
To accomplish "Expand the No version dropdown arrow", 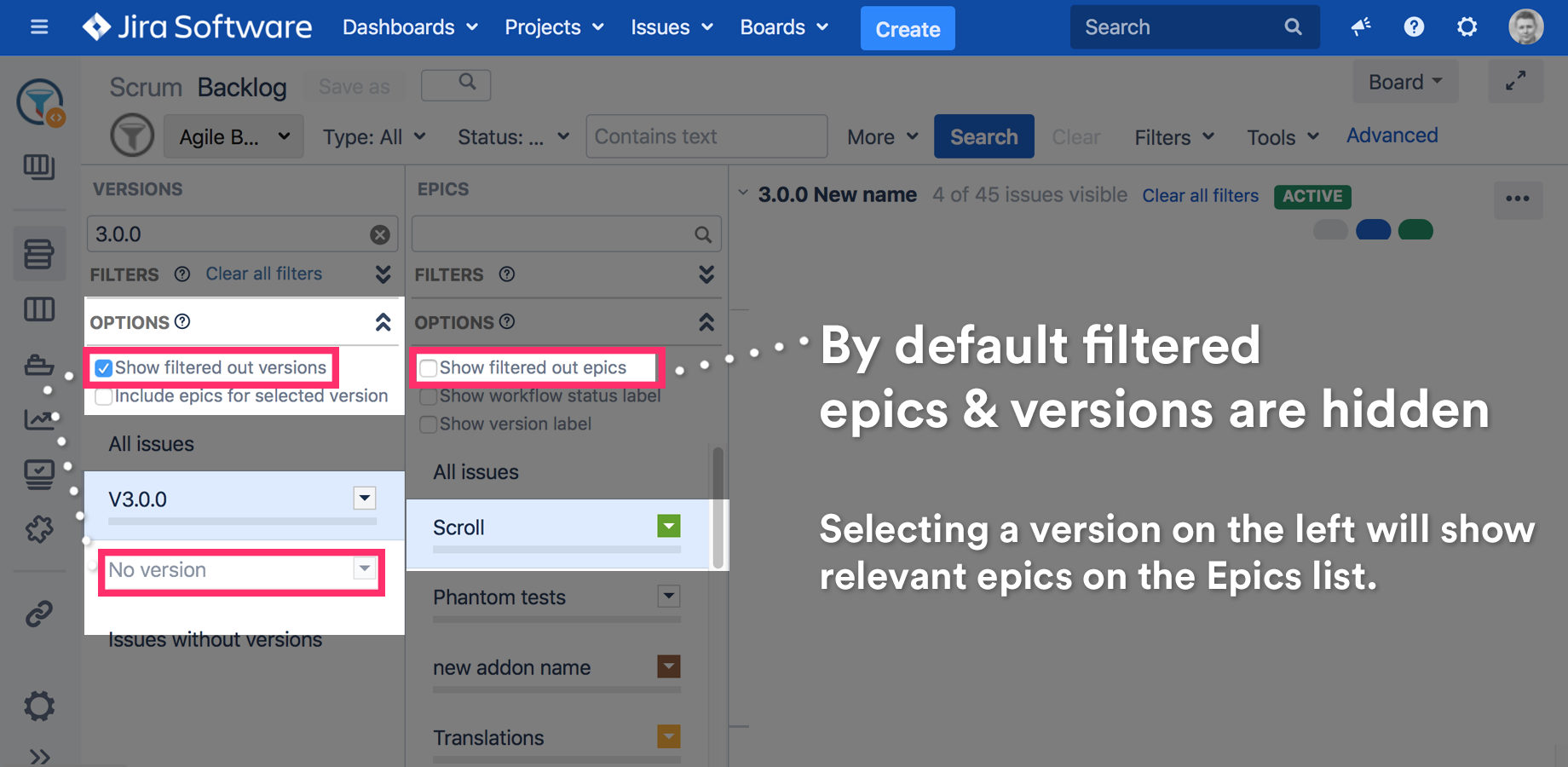I will click(365, 569).
